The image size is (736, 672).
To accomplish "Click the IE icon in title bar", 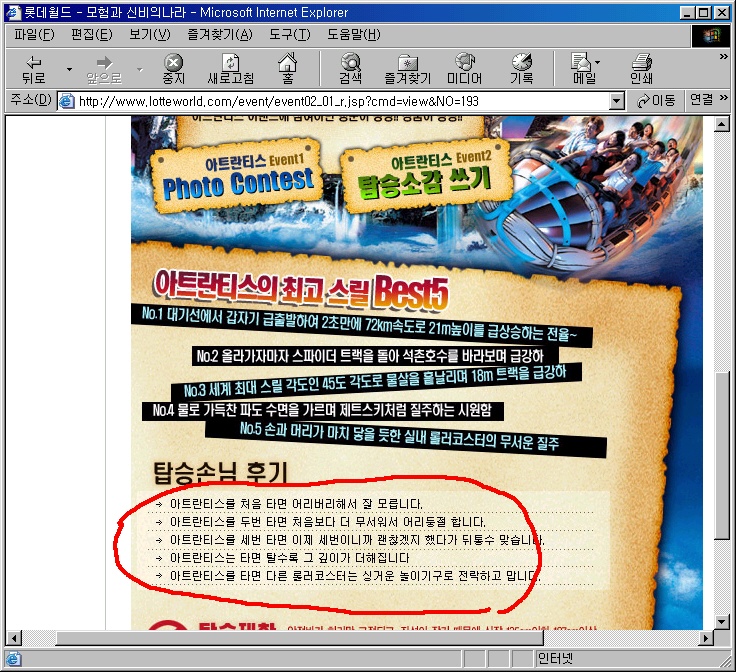I will pyautogui.click(x=13, y=12).
